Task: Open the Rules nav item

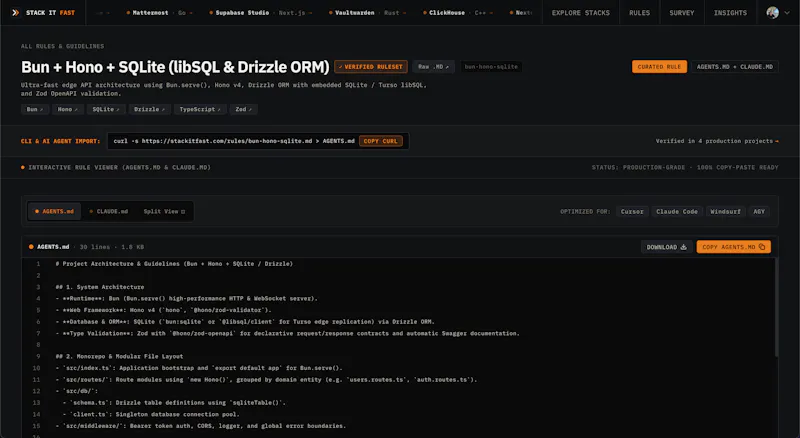Action: coord(639,13)
